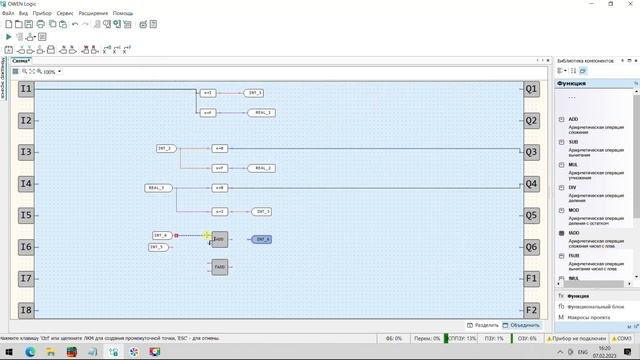Click the Разделить button
Screen dimensions: 640x360
[483, 325]
